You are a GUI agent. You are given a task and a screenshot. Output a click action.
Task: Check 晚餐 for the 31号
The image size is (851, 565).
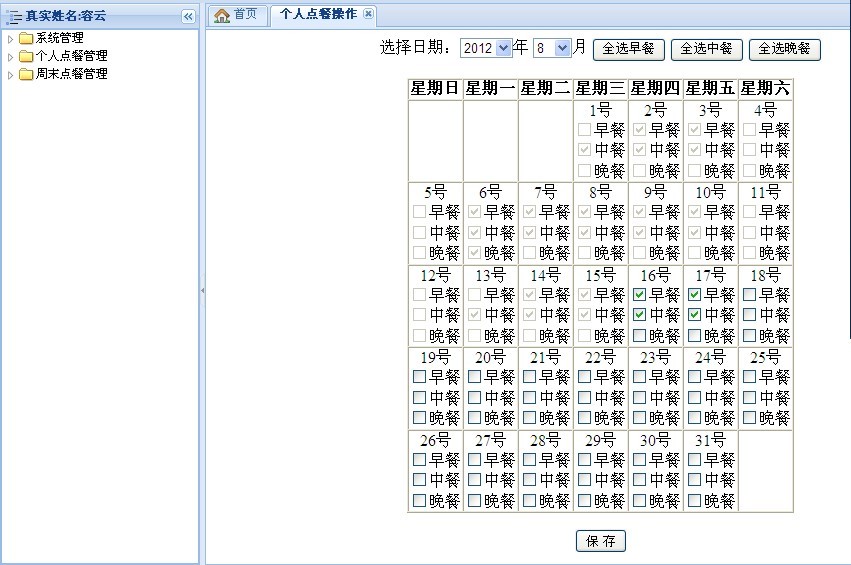[694, 500]
